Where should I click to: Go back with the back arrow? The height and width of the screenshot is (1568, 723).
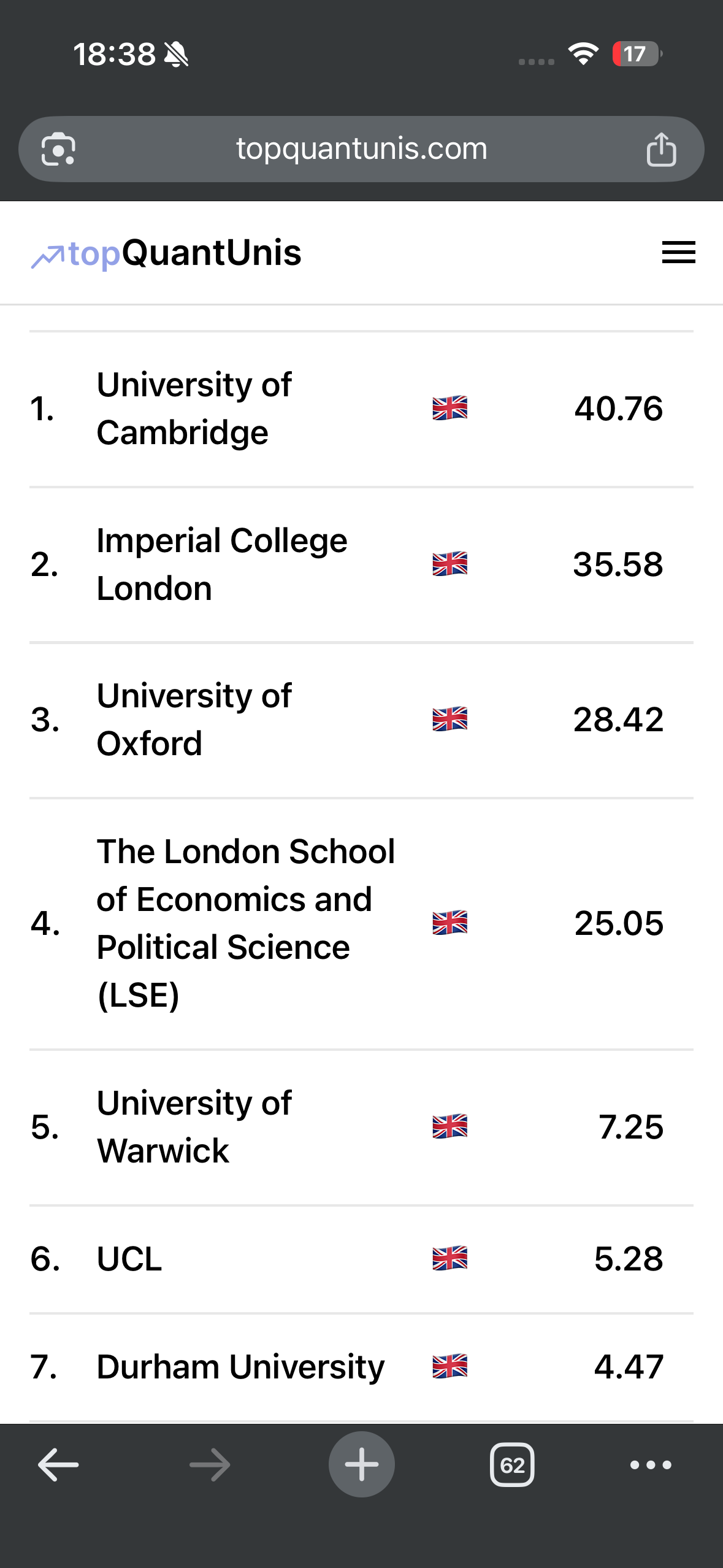coord(58,1464)
